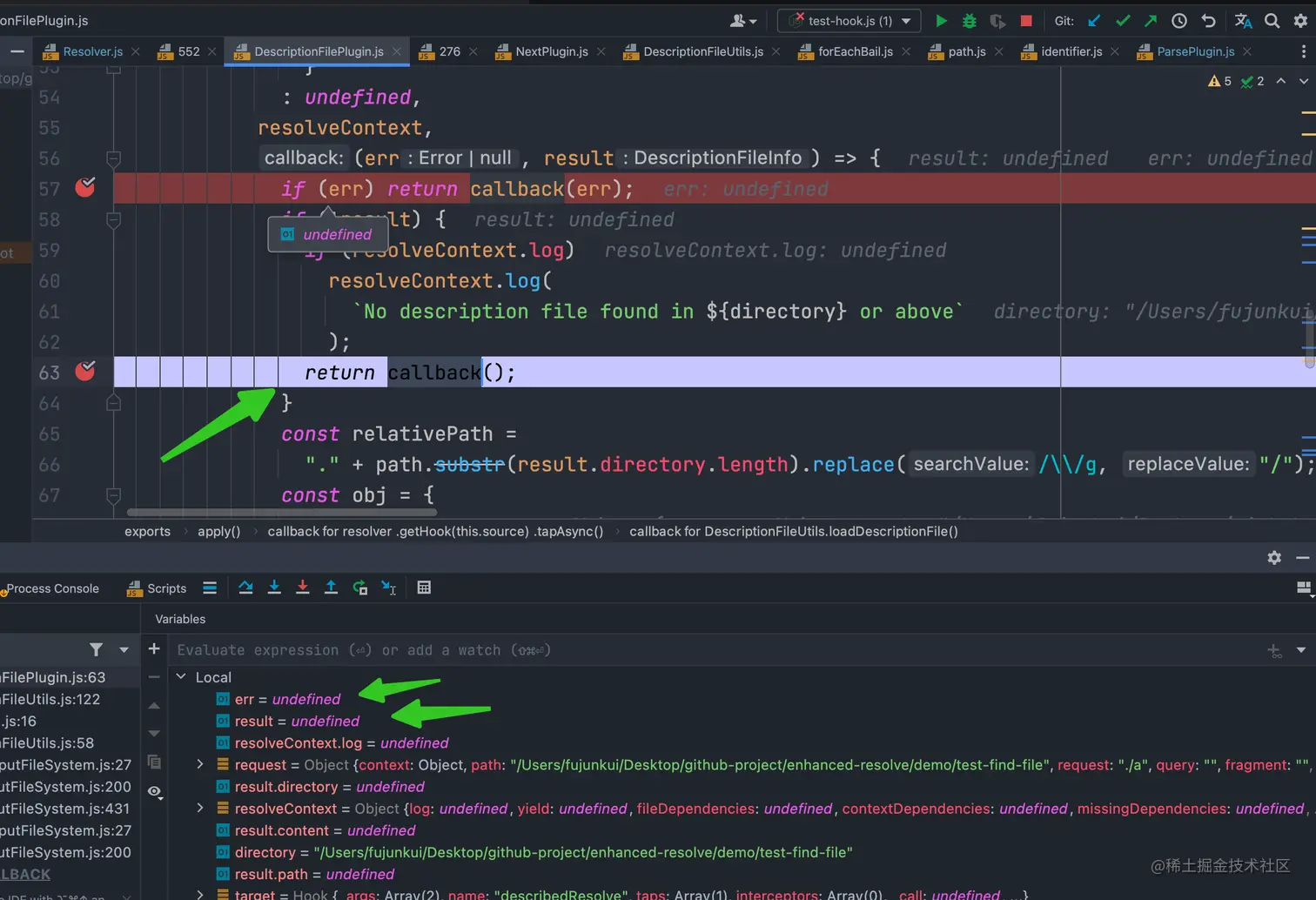1316x900 pixels.
Task: Start debugging with the green bug icon
Action: 969,21
